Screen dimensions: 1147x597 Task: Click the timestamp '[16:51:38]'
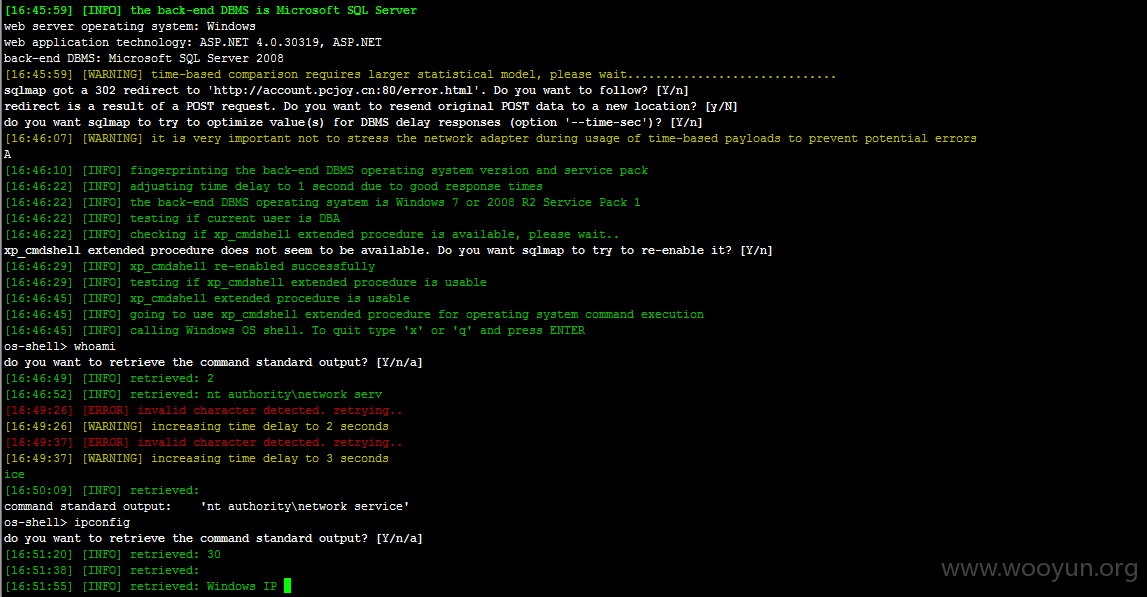(x=39, y=571)
